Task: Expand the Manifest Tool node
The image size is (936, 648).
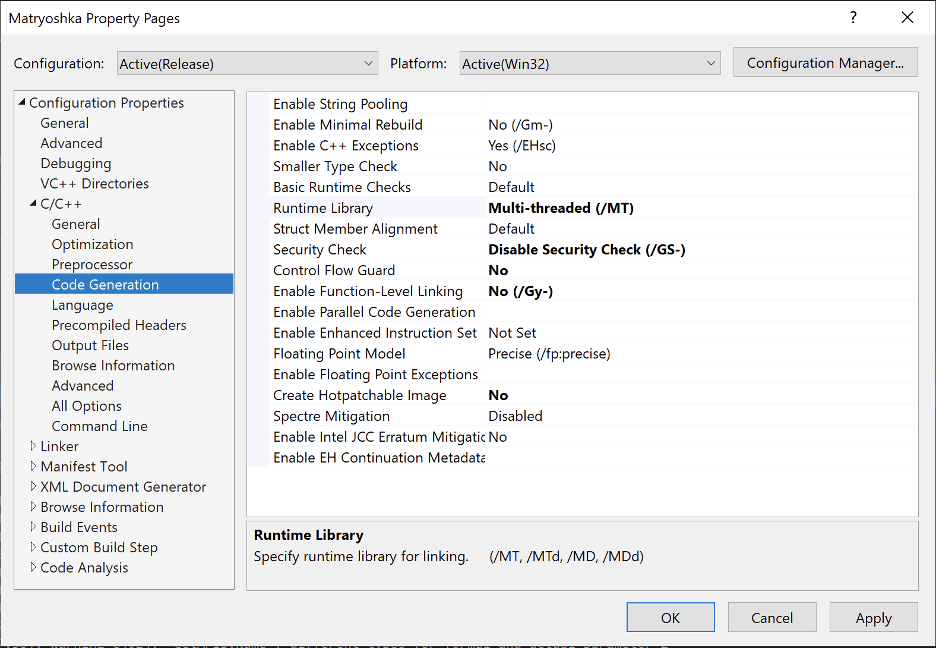Action: pyautogui.click(x=33, y=466)
